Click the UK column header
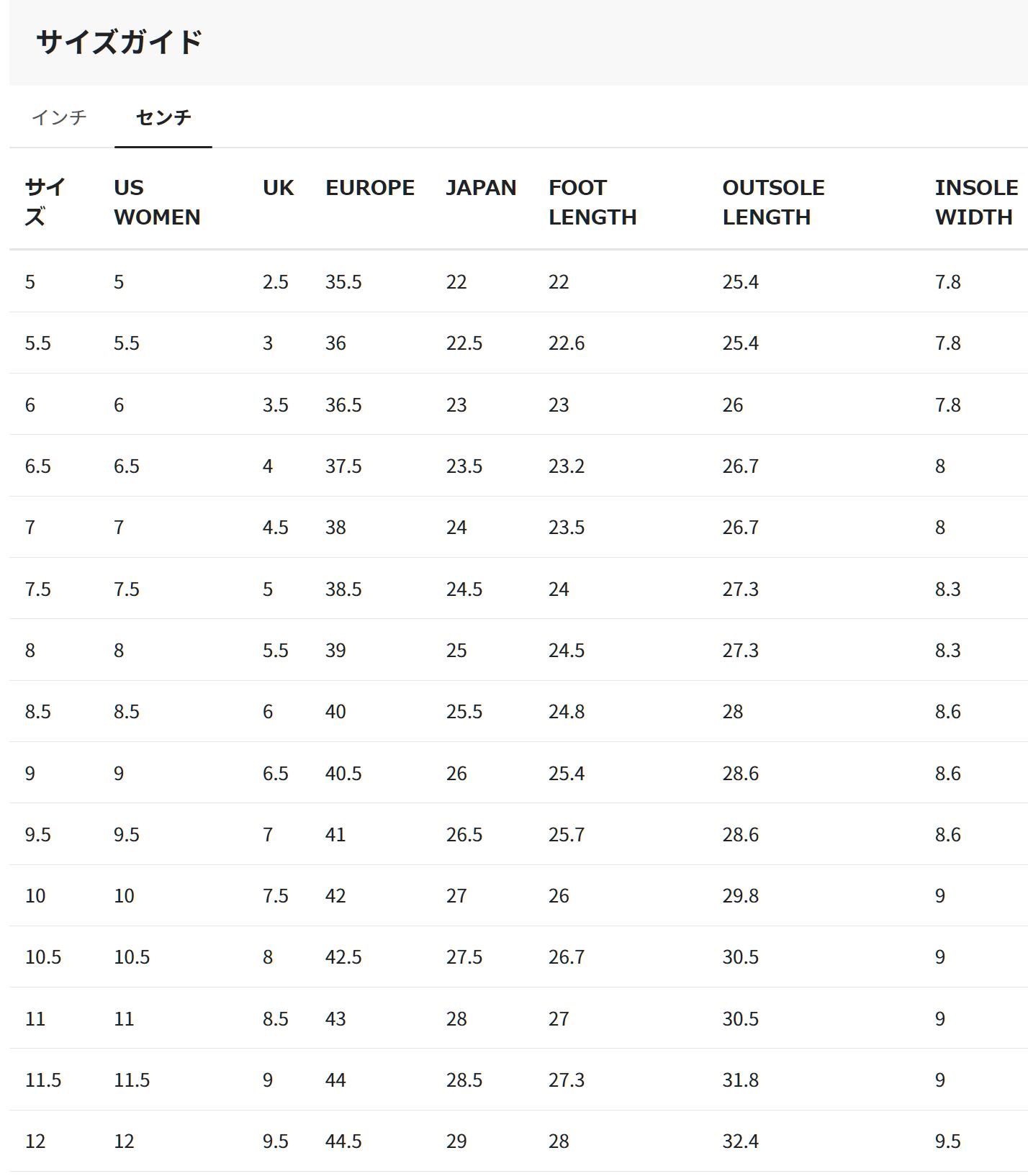1028x1176 pixels. coord(278,188)
